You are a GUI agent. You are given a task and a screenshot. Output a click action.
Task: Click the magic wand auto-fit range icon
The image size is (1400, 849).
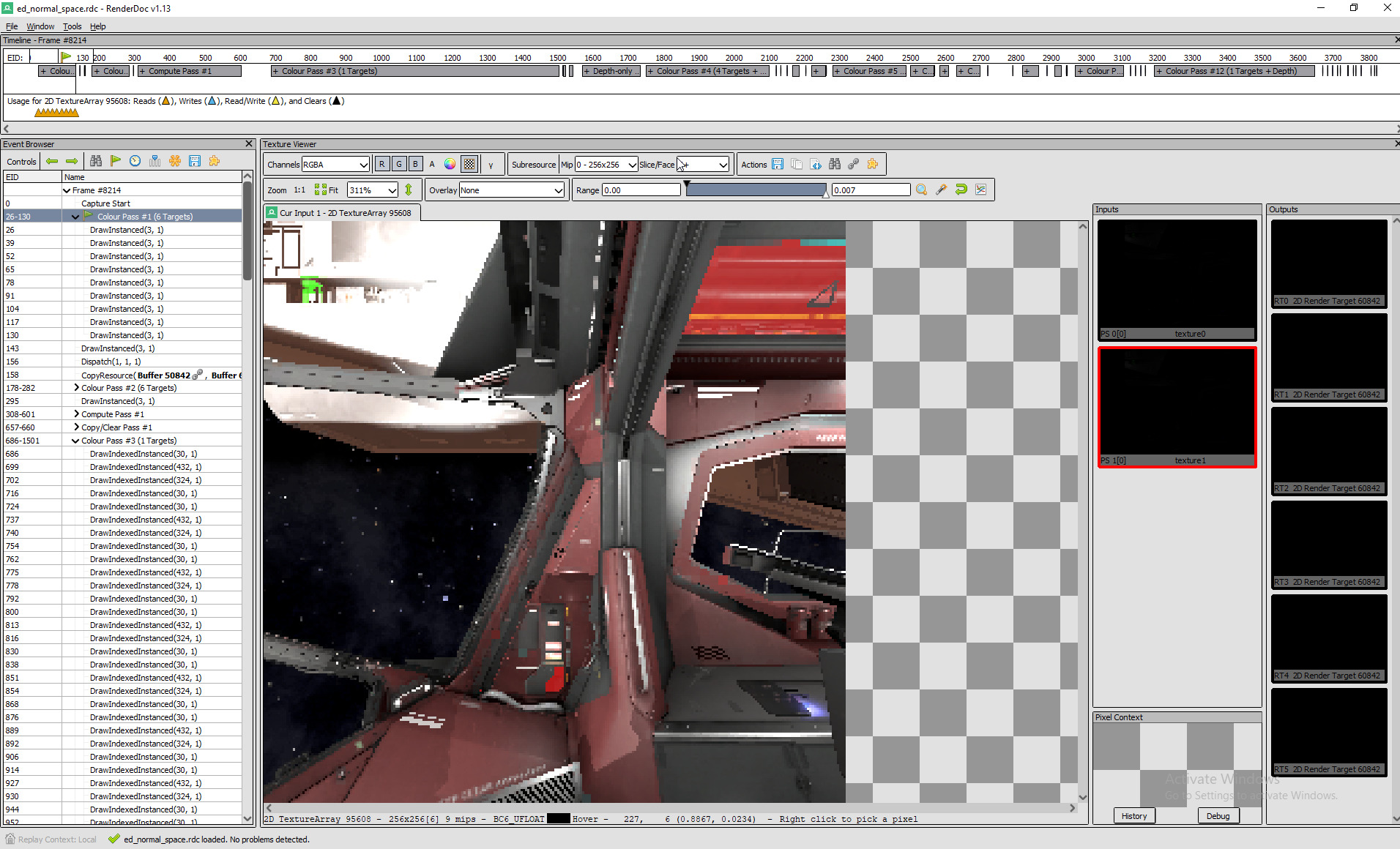(942, 190)
